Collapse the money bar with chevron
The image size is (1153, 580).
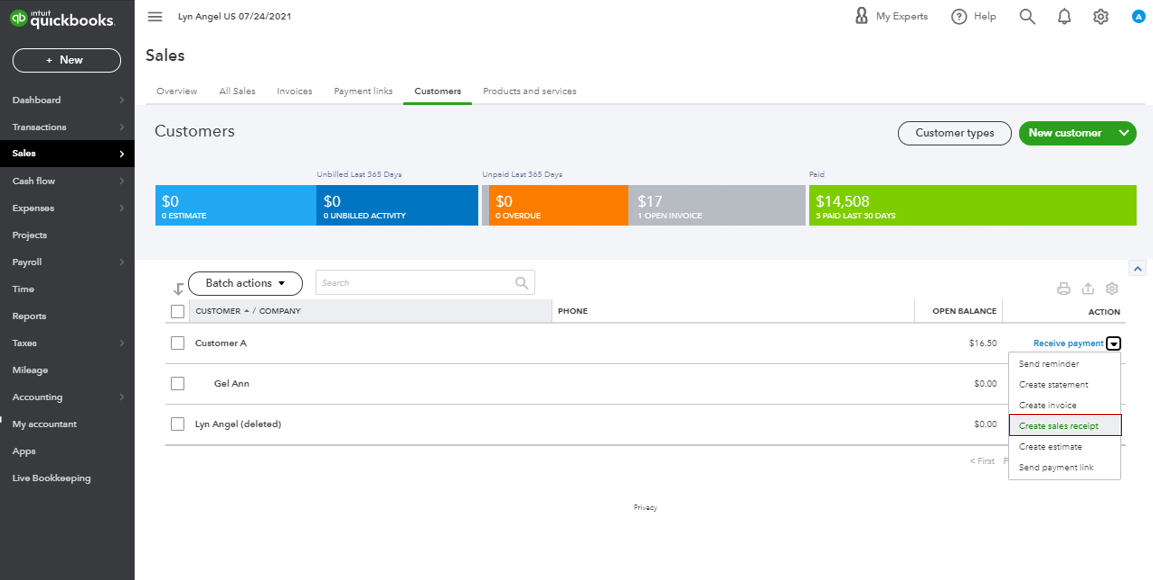(1137, 268)
